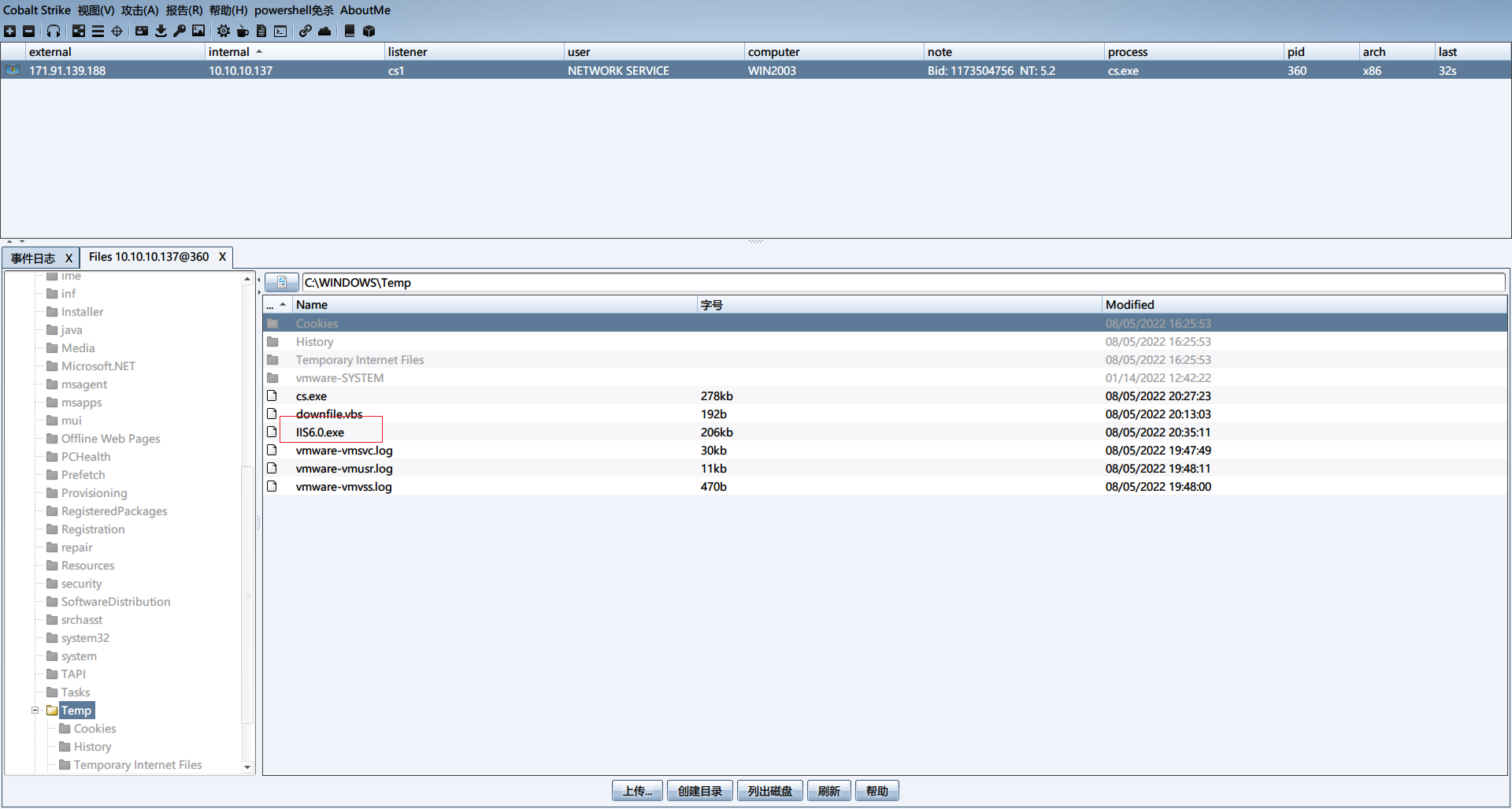The image size is (1512, 809).
Task: Click the file icon of cs.exe
Action: (272, 395)
